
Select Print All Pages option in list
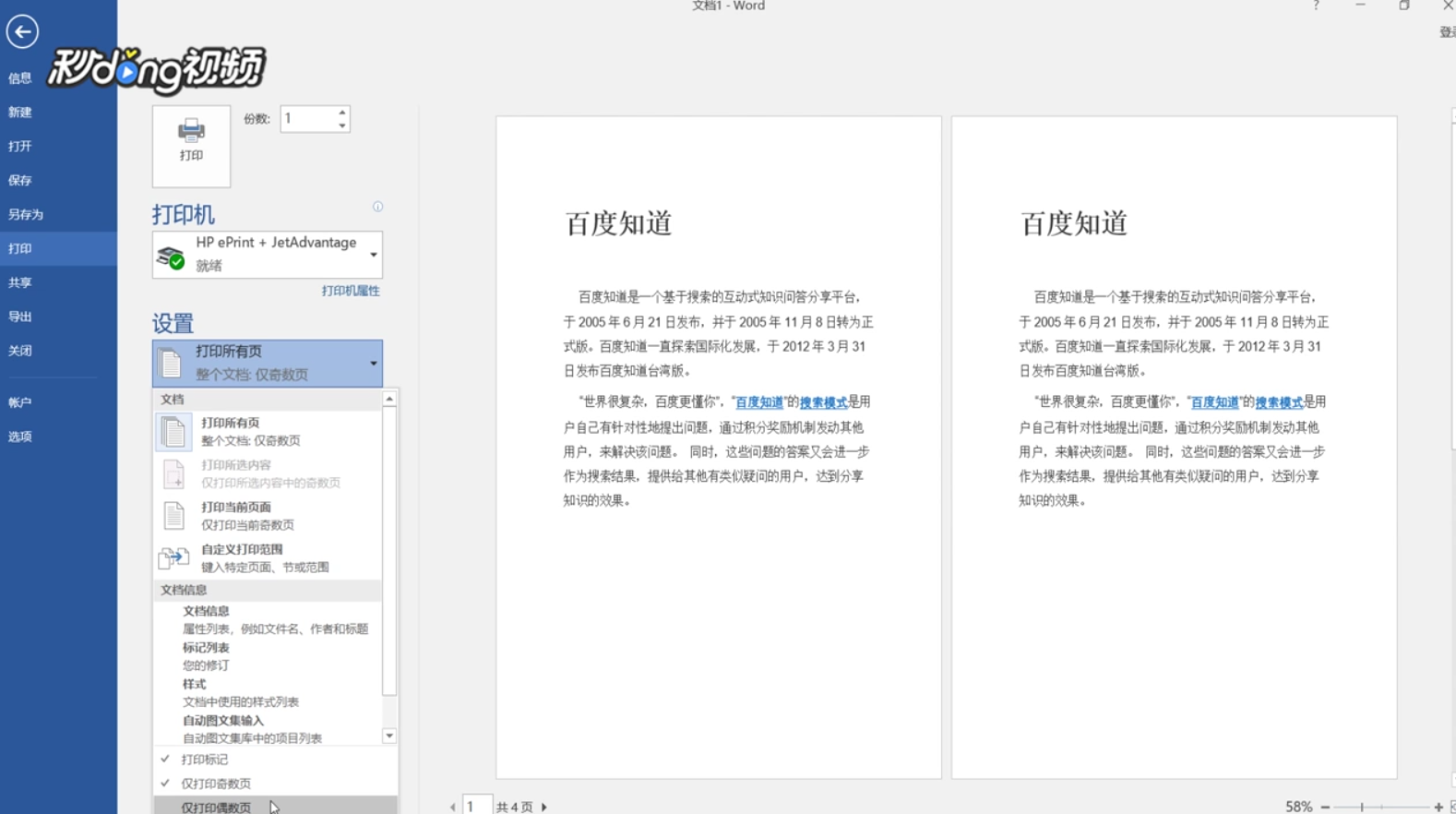[268, 432]
